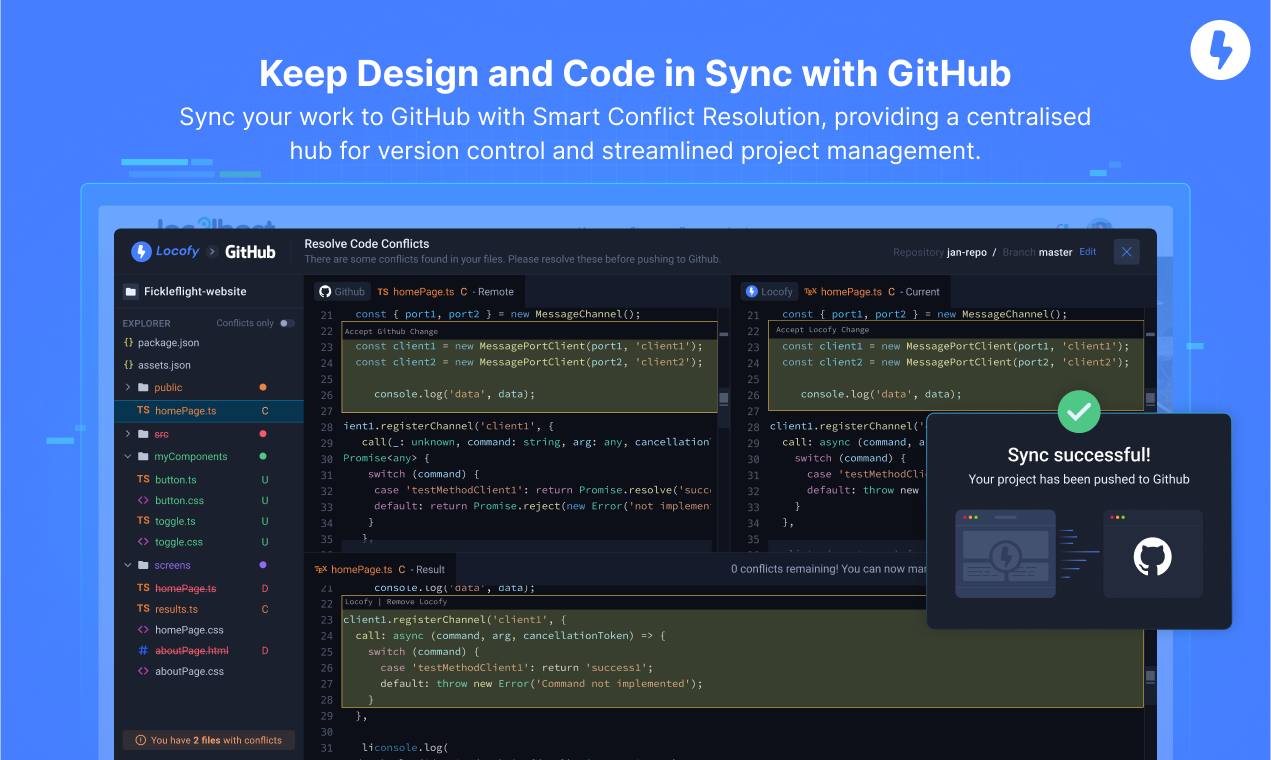Click warning icon in conflicts notice
Viewport: 1271px width, 760px height.
coord(139,740)
